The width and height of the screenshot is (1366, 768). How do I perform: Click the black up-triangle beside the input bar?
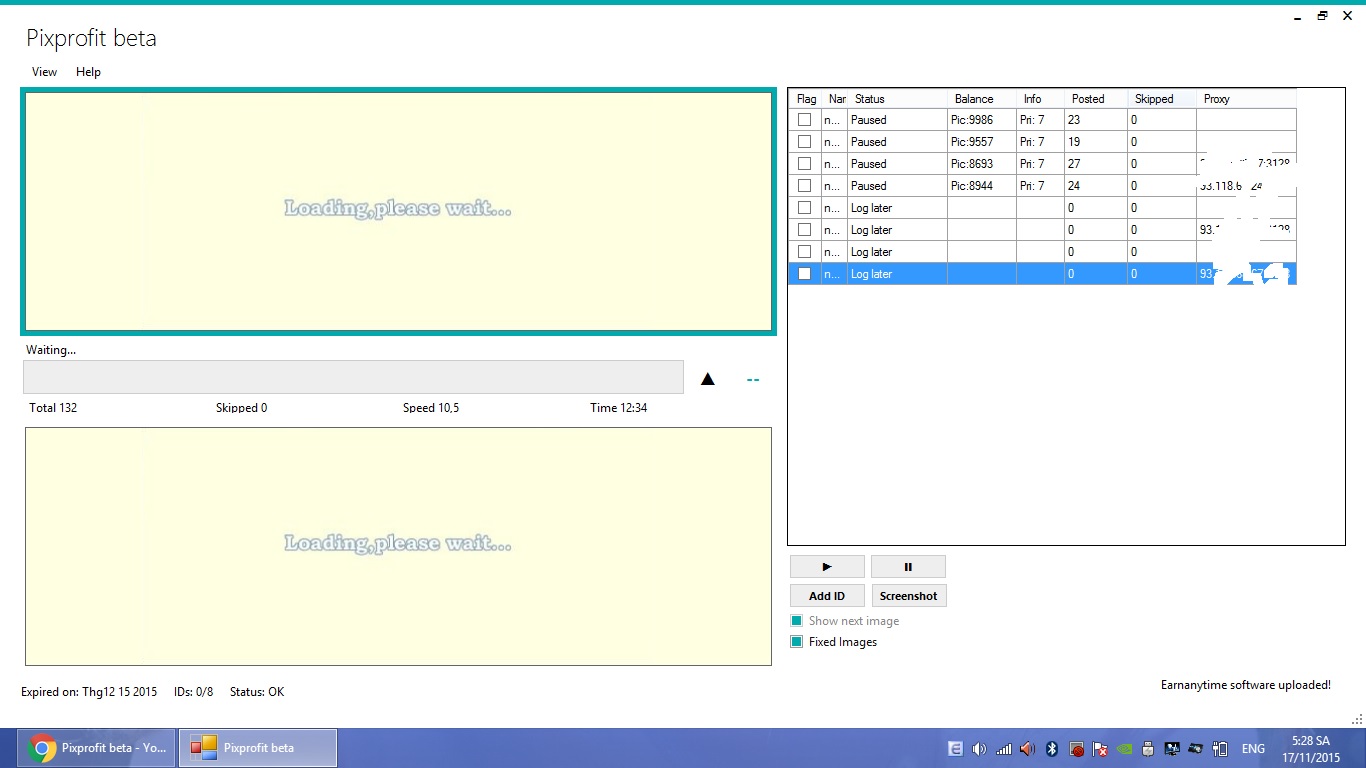click(x=708, y=379)
